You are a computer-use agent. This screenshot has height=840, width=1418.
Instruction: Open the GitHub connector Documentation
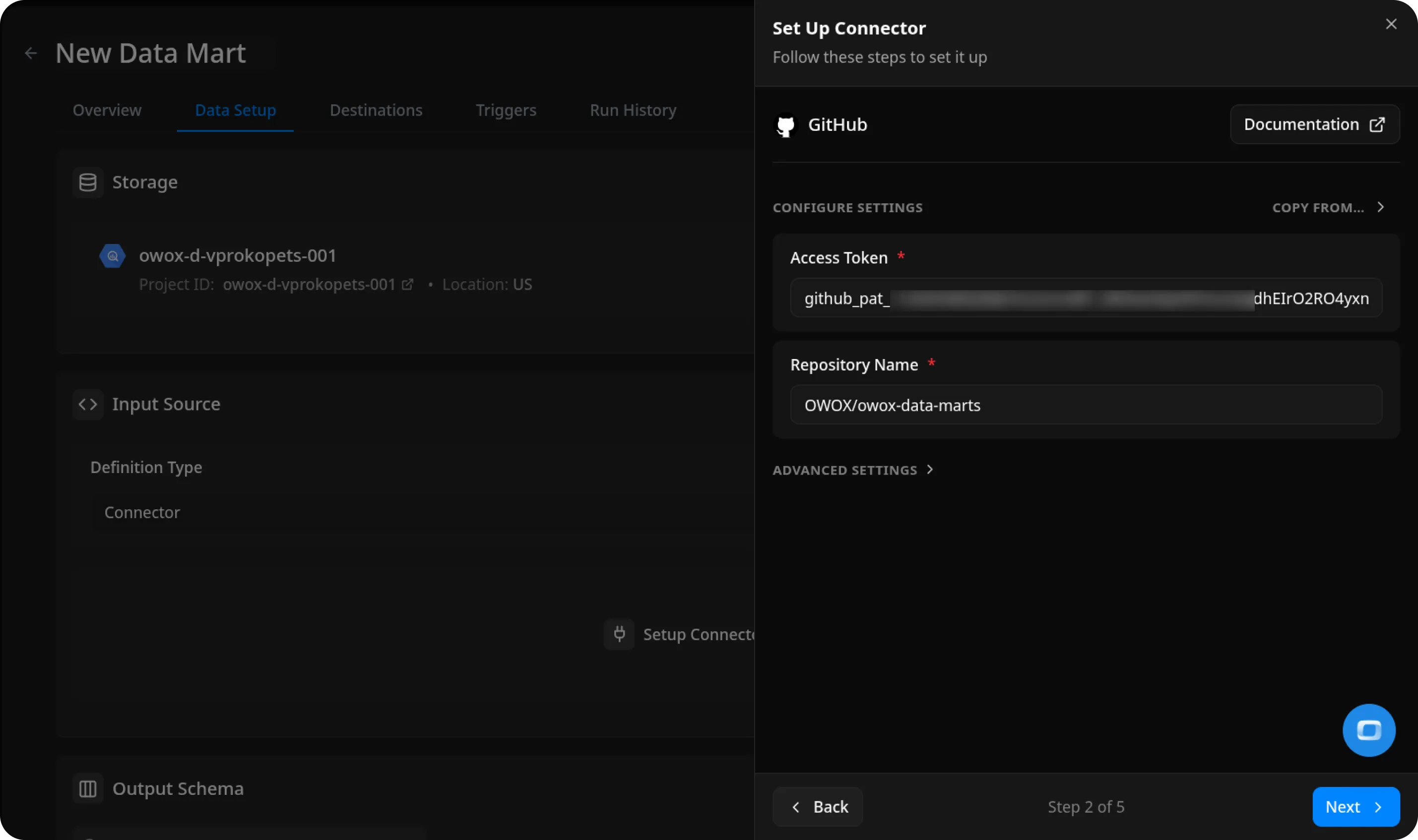1314,124
